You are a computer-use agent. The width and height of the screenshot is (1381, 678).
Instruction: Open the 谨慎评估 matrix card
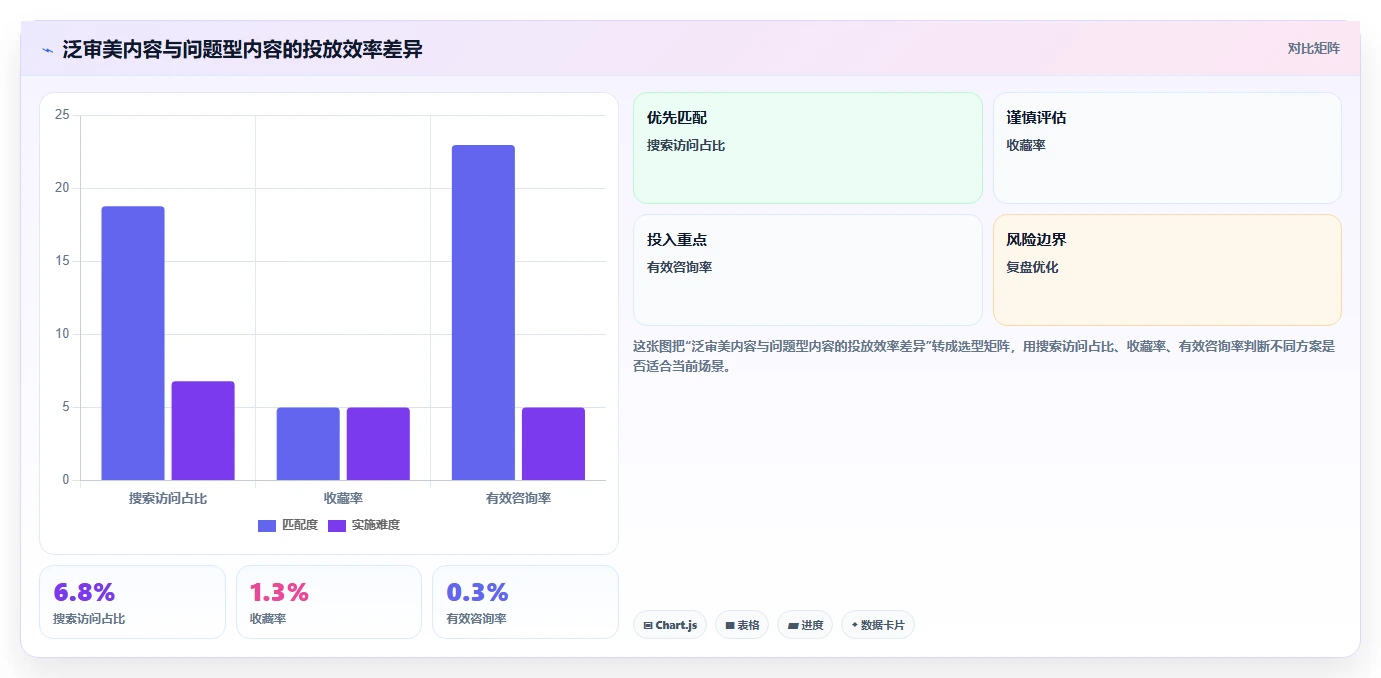1167,148
